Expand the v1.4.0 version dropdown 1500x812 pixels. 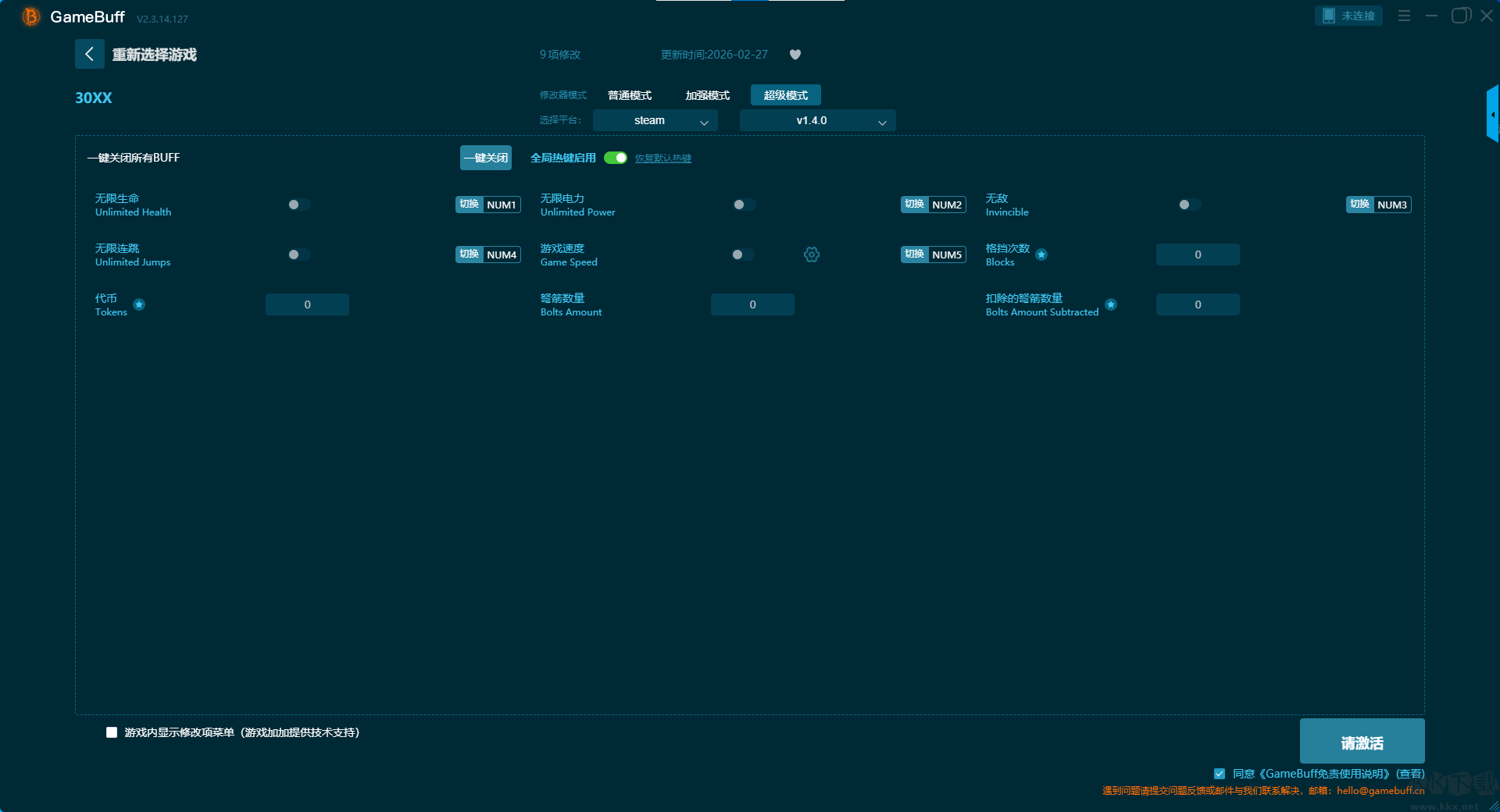[x=817, y=121]
